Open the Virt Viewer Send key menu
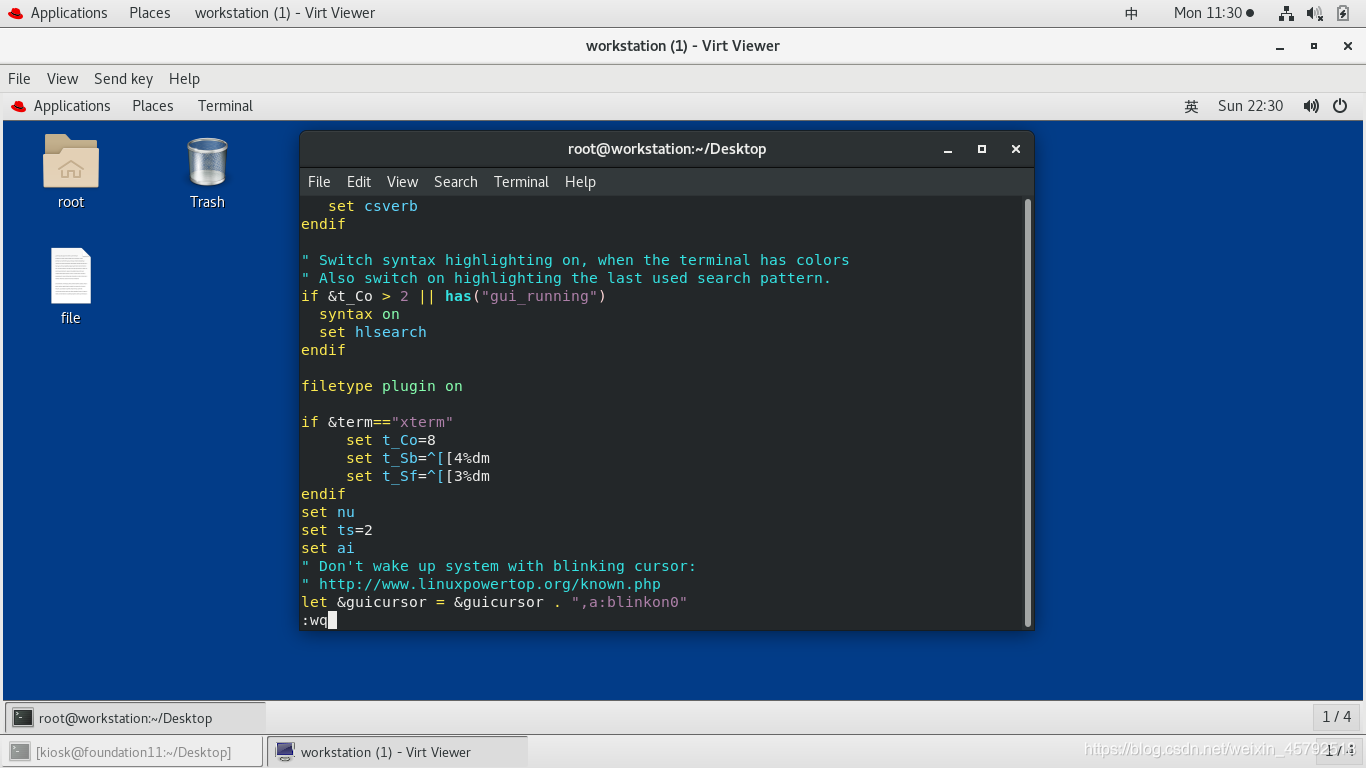Screen dimensions: 1366x768 tap(123, 79)
